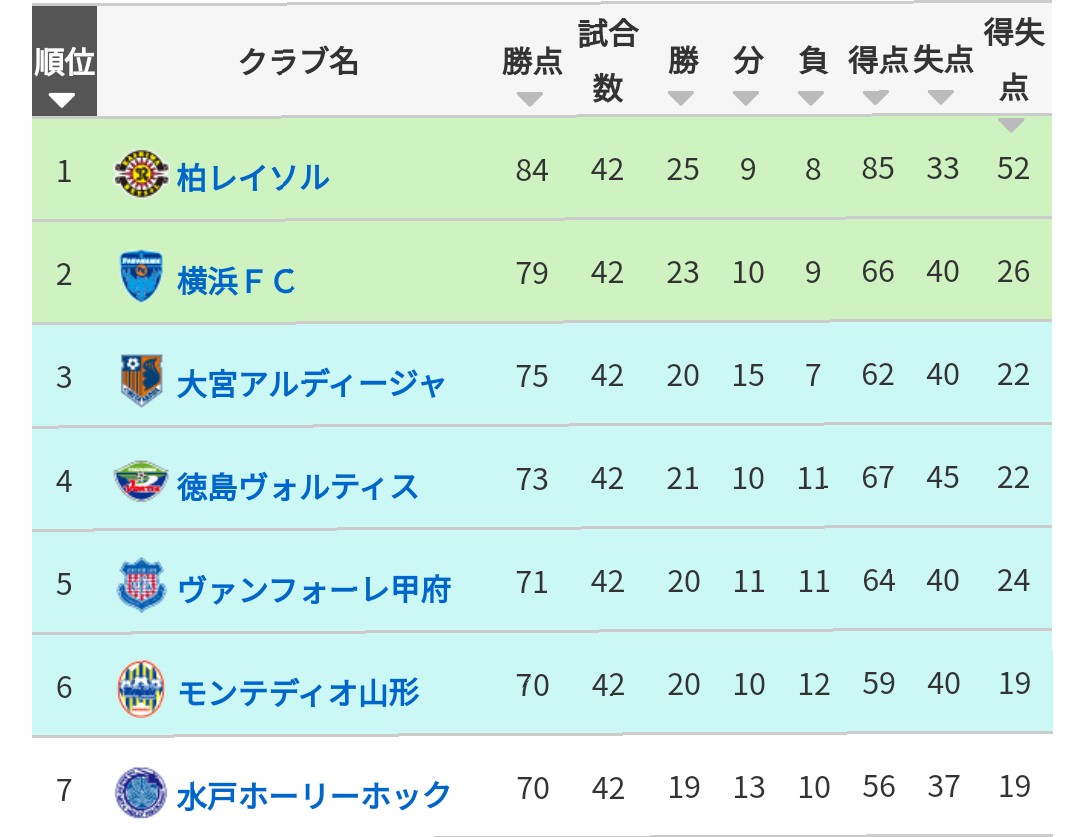Sort table by 順位 rank column
The width and height of the screenshot is (1080, 837).
[x=64, y=61]
